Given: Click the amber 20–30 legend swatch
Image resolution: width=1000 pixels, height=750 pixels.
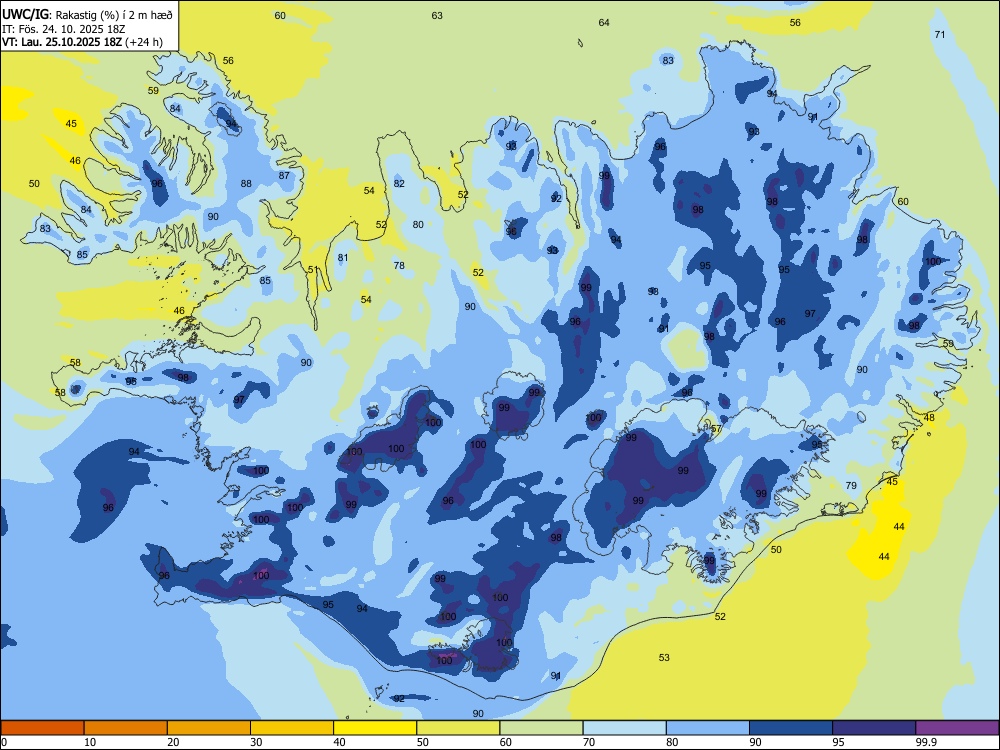Looking at the screenshot, I should pos(209,728).
